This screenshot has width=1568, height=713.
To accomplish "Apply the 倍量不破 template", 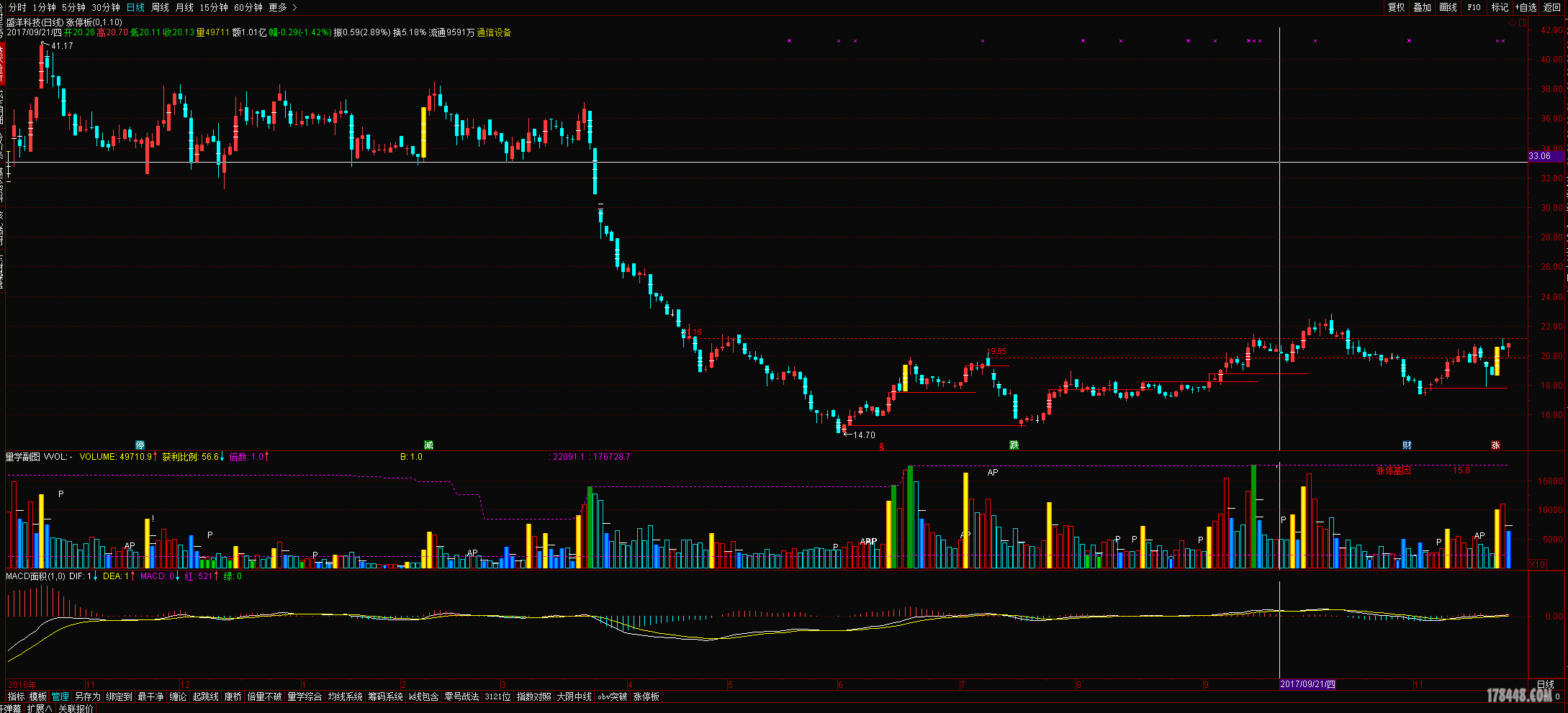I will [x=264, y=696].
